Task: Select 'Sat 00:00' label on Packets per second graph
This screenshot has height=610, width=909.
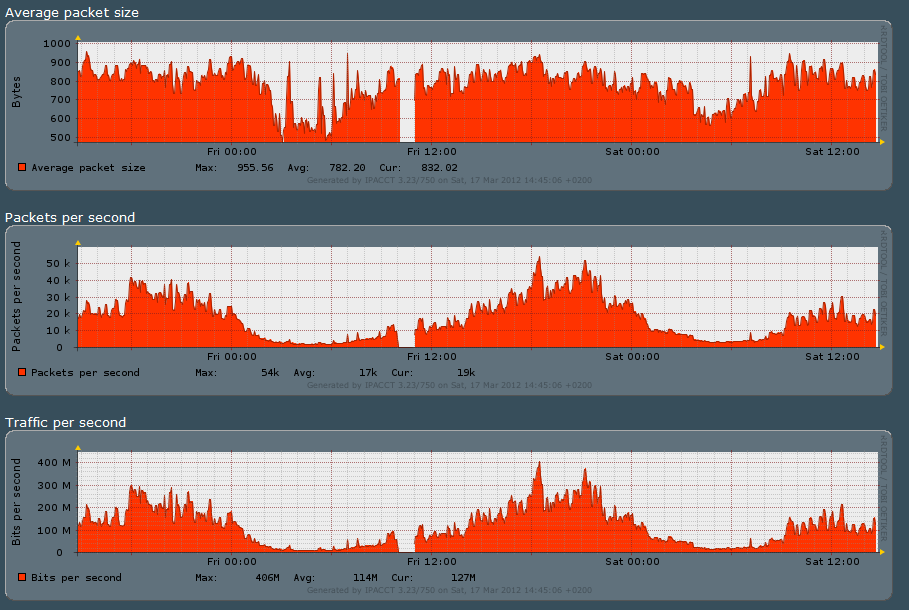Action: coord(633,356)
